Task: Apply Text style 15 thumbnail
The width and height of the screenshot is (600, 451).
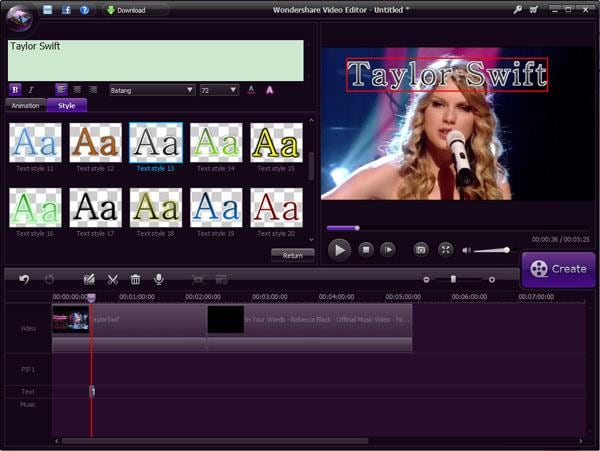Action: click(x=276, y=143)
